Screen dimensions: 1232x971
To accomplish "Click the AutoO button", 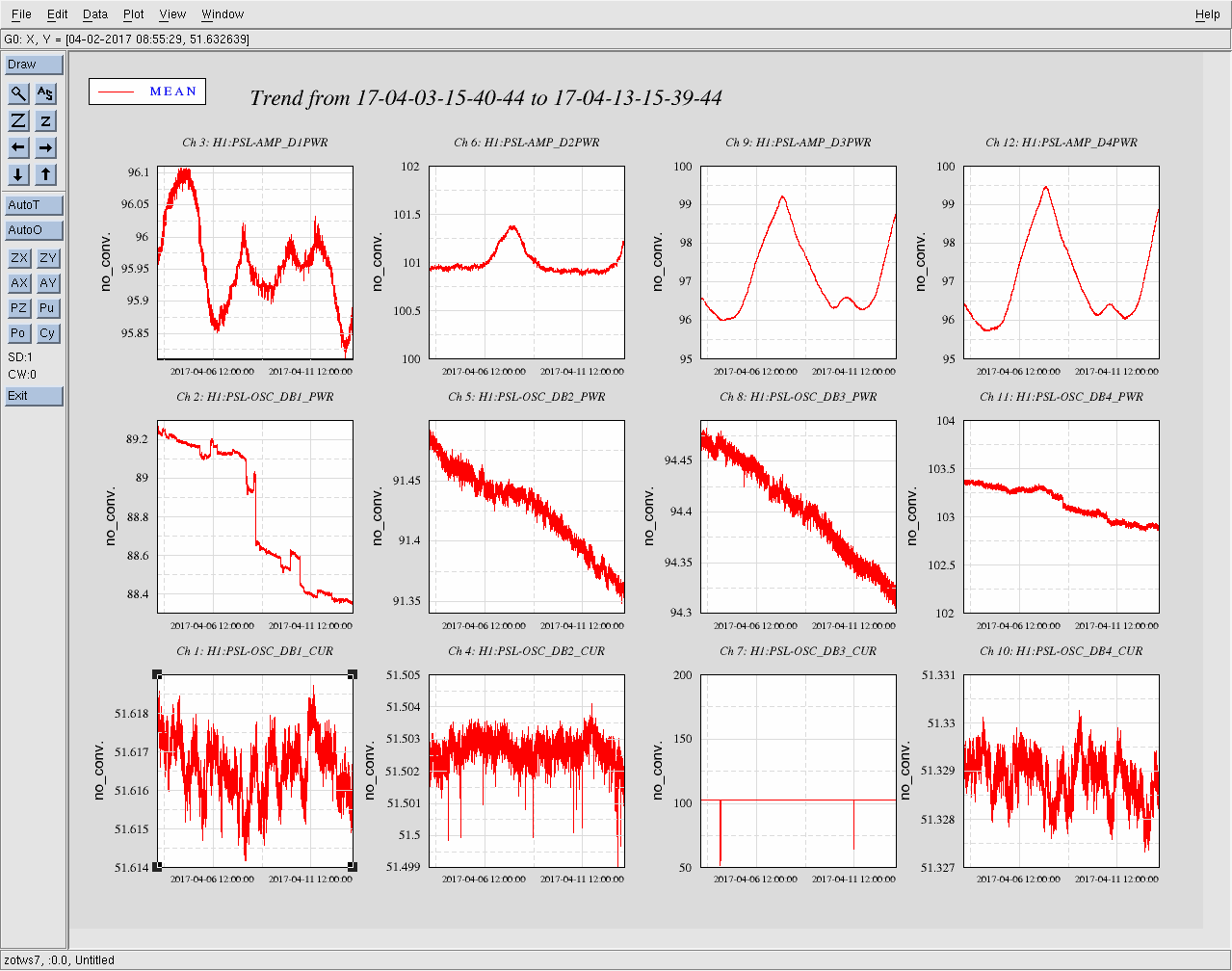I will pos(34,230).
